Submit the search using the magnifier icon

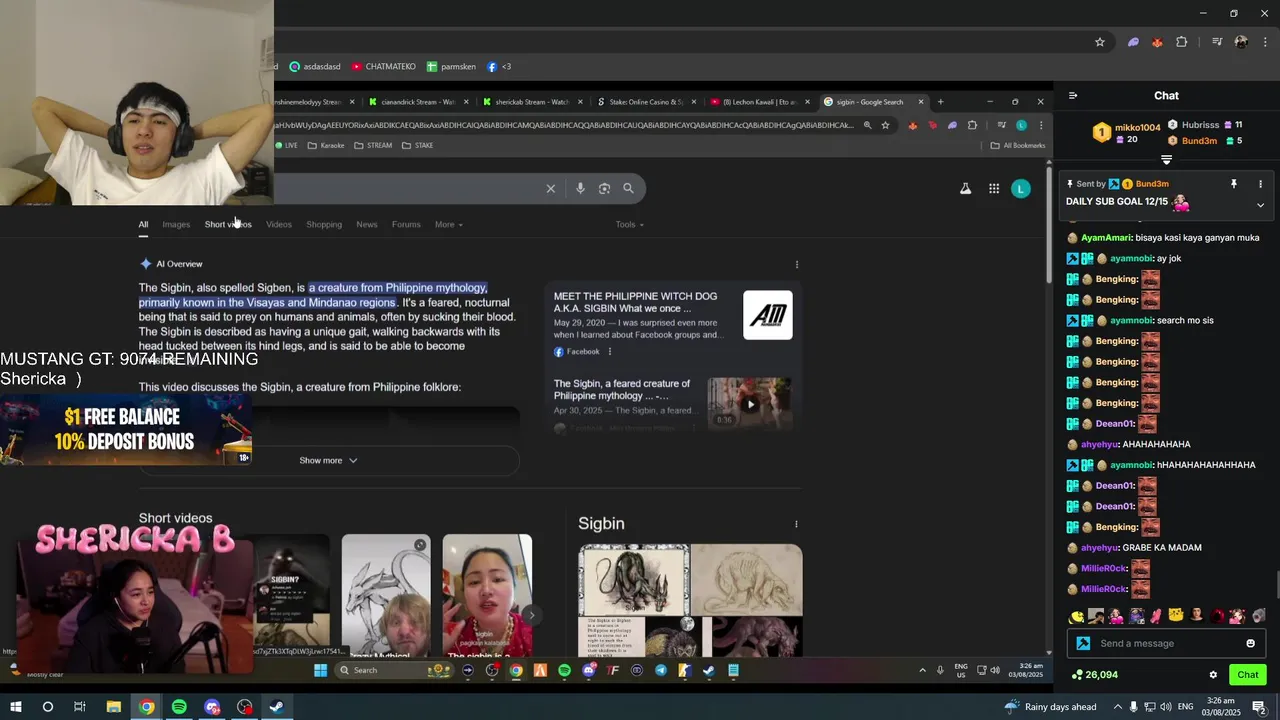coord(628,188)
